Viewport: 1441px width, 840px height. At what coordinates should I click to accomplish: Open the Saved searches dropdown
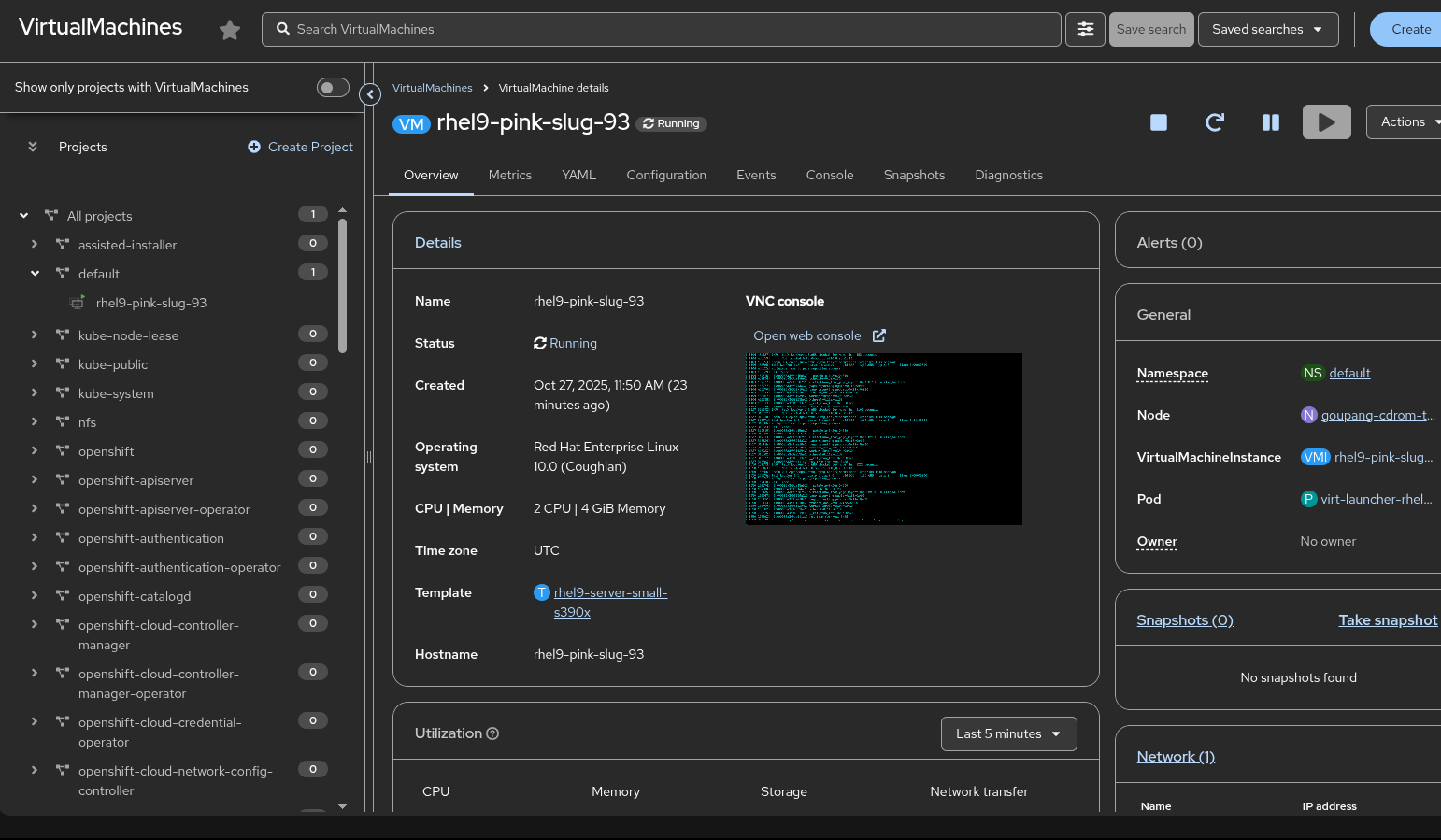1267,30
